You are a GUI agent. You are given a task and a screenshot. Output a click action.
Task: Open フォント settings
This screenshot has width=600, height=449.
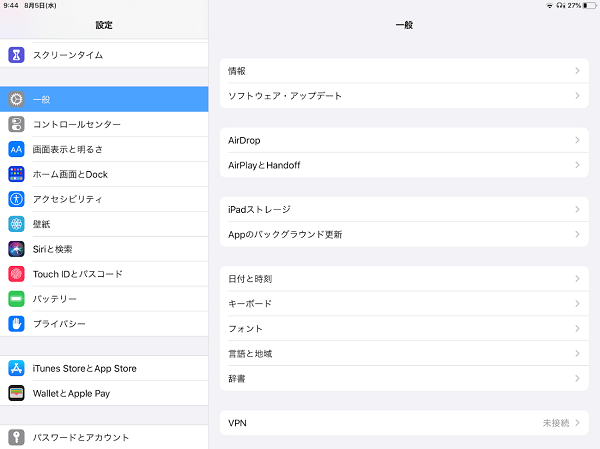pos(404,328)
